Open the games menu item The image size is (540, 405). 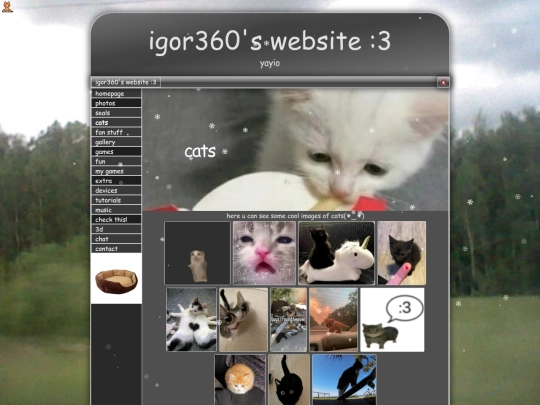point(116,152)
